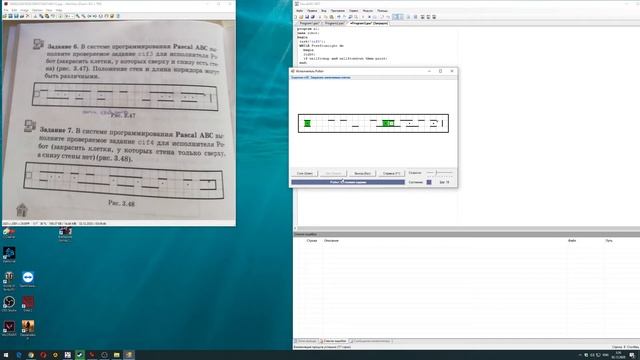Viewport: 640px width, 360px height.
Task: Copy image in IrfanView toolbar
Action: (41, 16)
